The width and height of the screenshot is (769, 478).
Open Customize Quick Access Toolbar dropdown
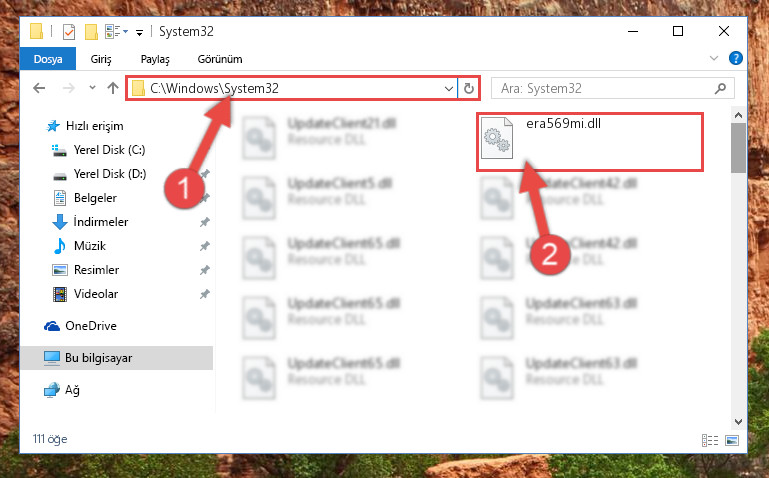140,33
